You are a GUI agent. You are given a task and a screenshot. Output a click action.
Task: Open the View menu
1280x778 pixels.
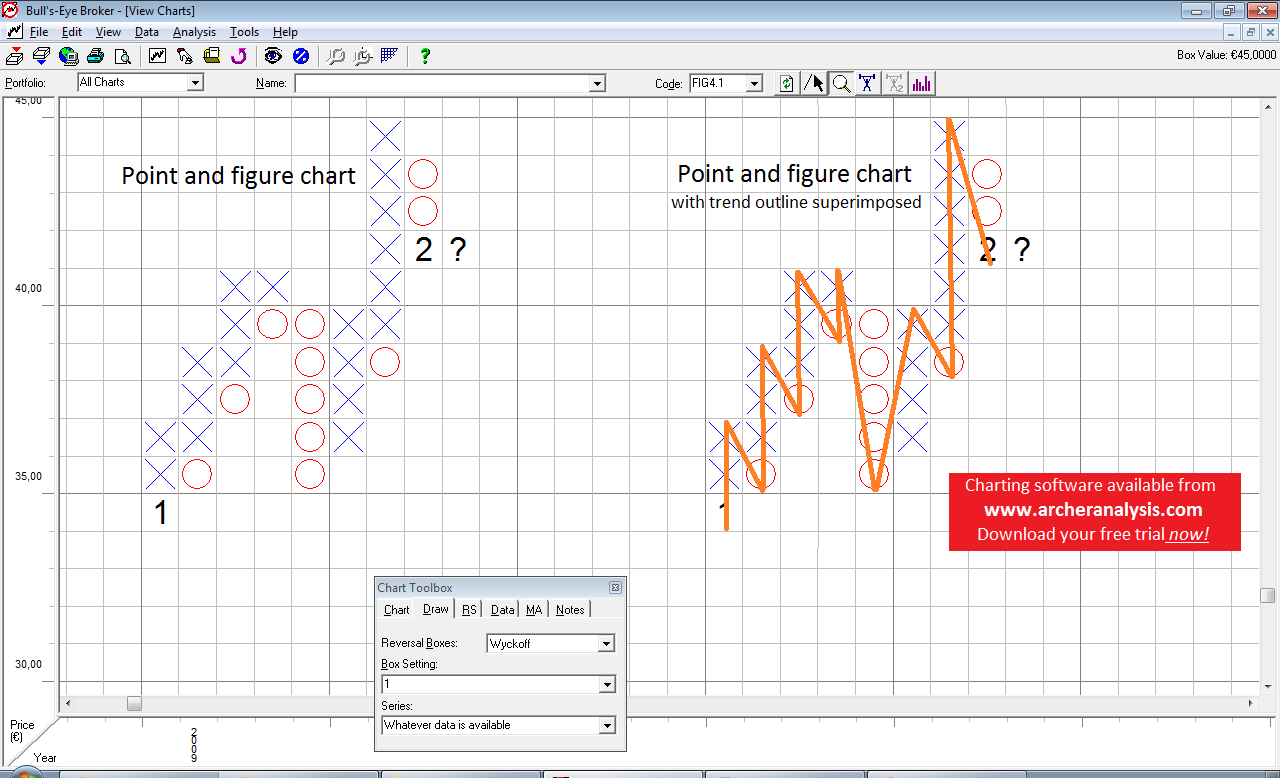pos(108,32)
